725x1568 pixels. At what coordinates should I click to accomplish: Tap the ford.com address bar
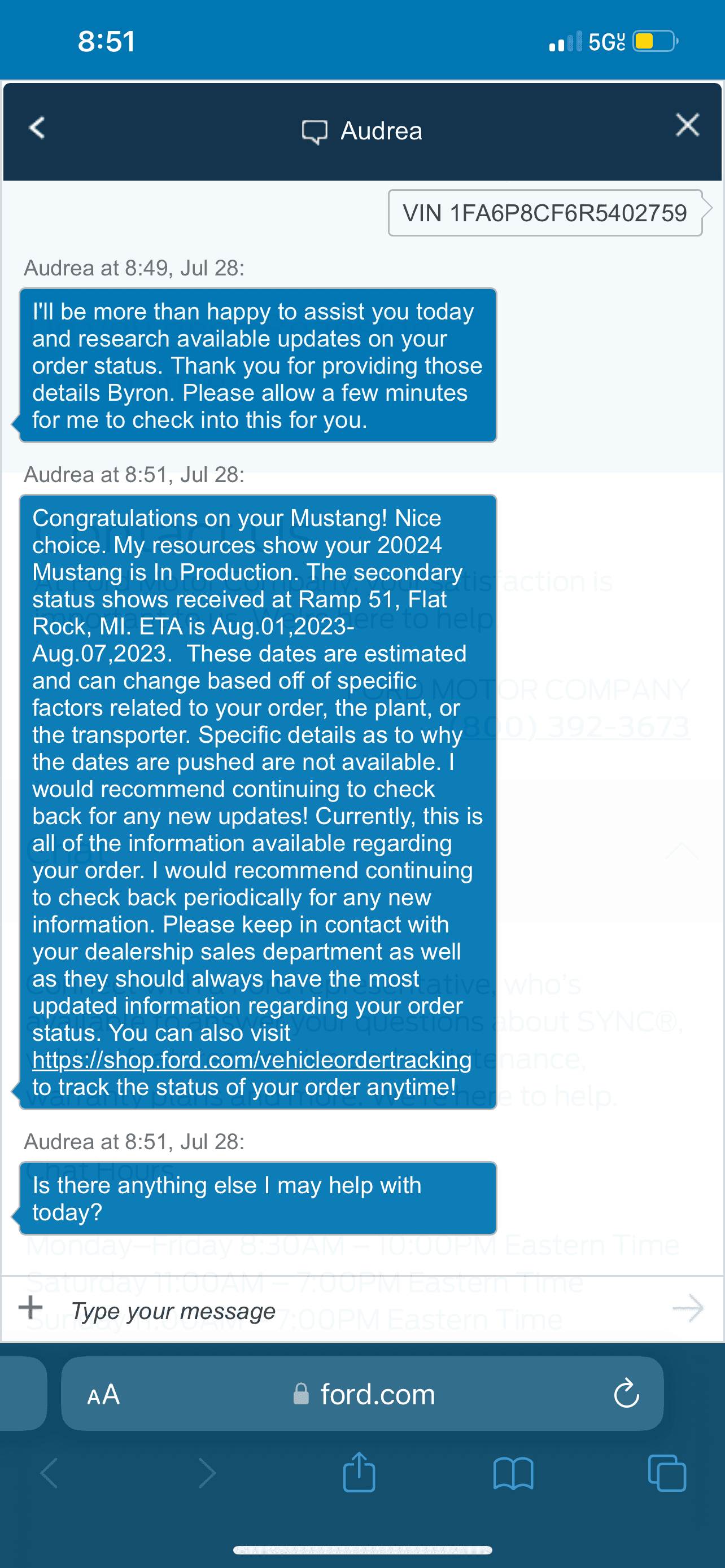pyautogui.click(x=362, y=1393)
